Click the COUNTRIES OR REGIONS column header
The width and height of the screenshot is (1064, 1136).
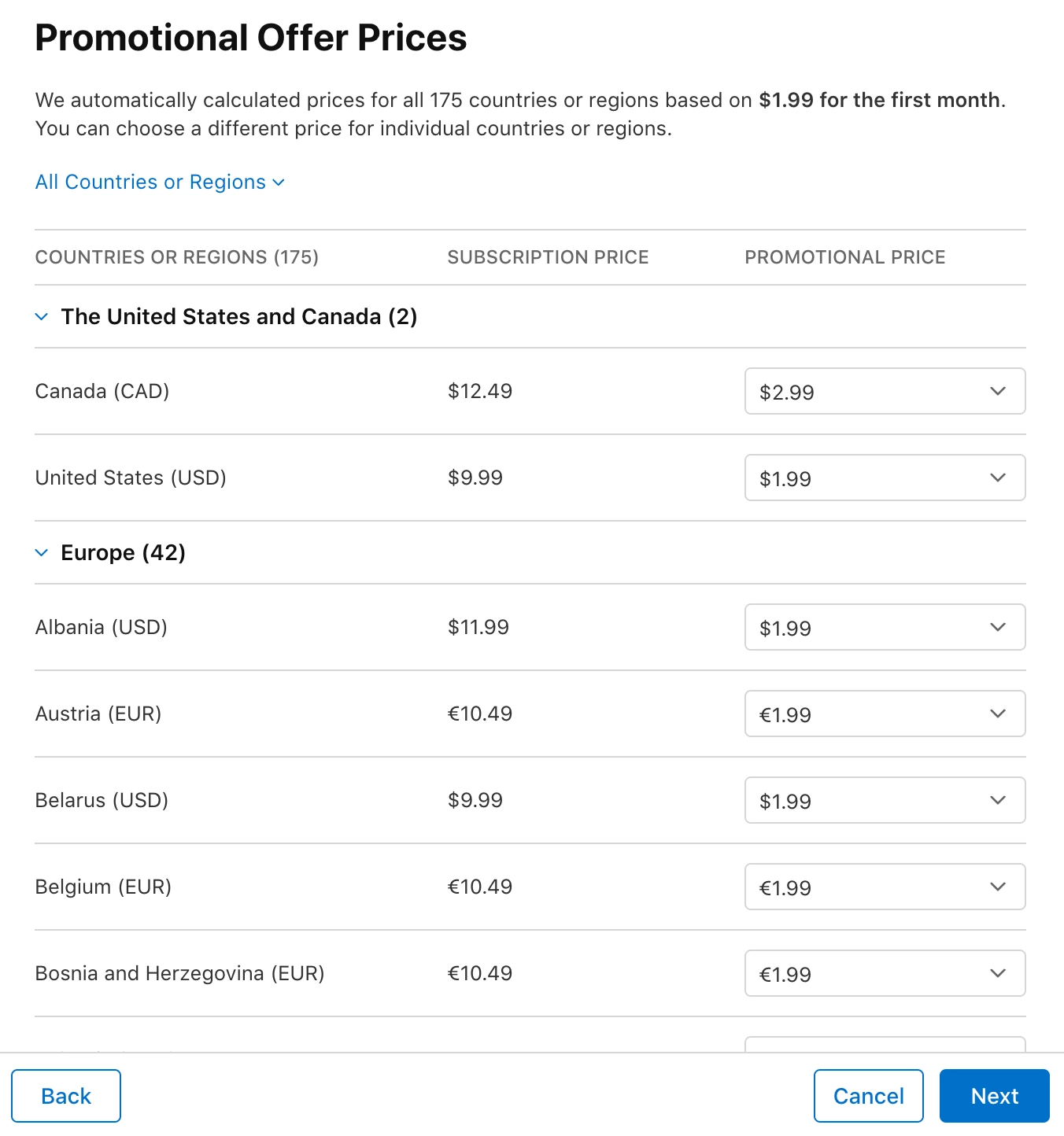pos(177,257)
